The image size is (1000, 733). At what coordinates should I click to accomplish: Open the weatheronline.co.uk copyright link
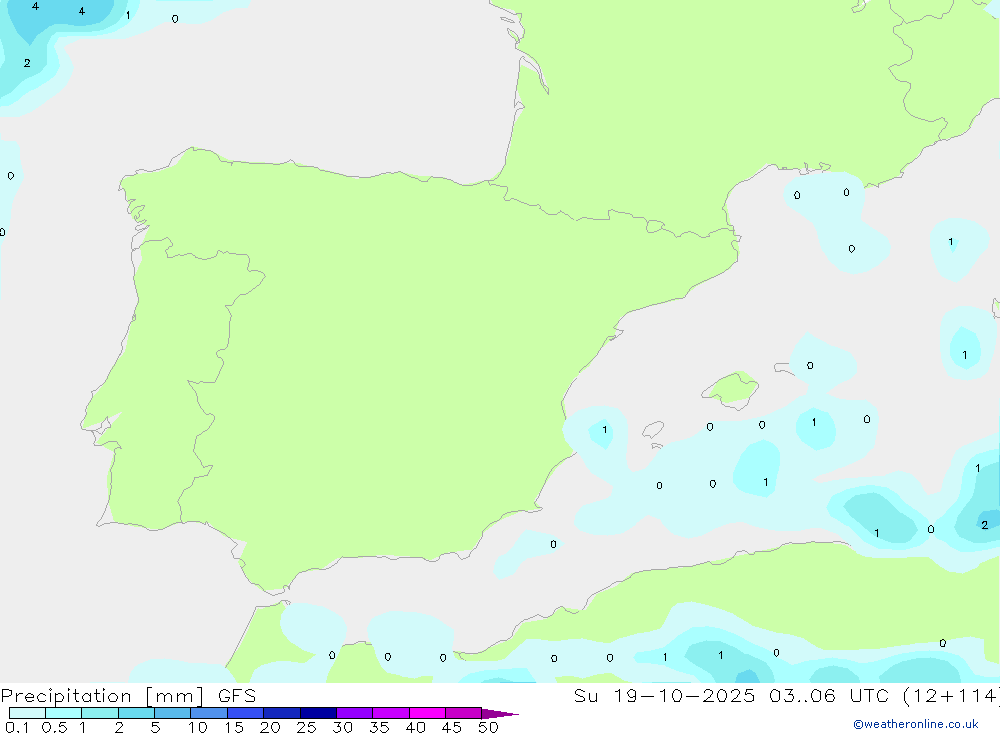(x=916, y=724)
